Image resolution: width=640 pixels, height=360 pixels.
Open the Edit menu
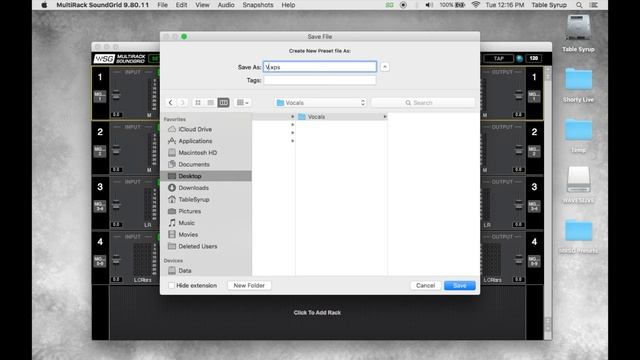click(181, 5)
